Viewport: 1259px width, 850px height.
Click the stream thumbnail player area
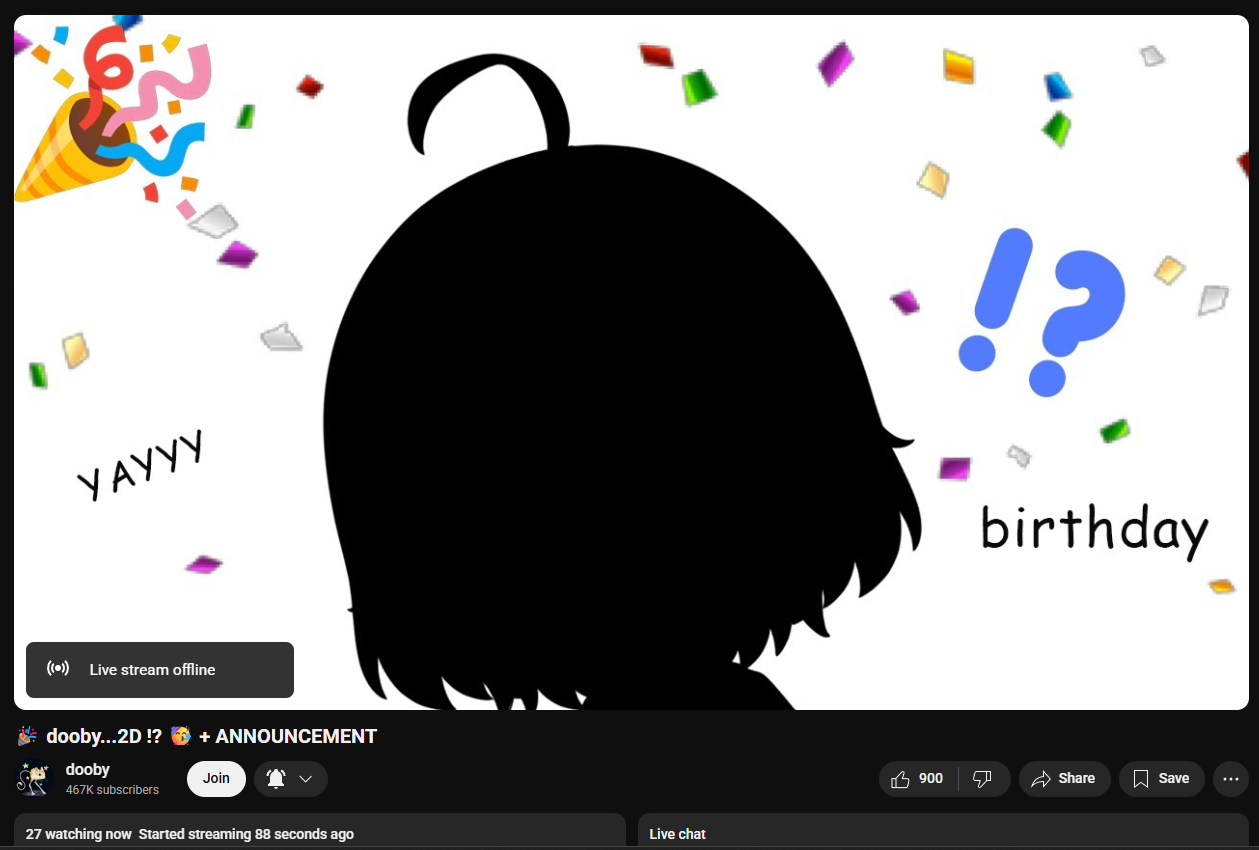point(631,362)
